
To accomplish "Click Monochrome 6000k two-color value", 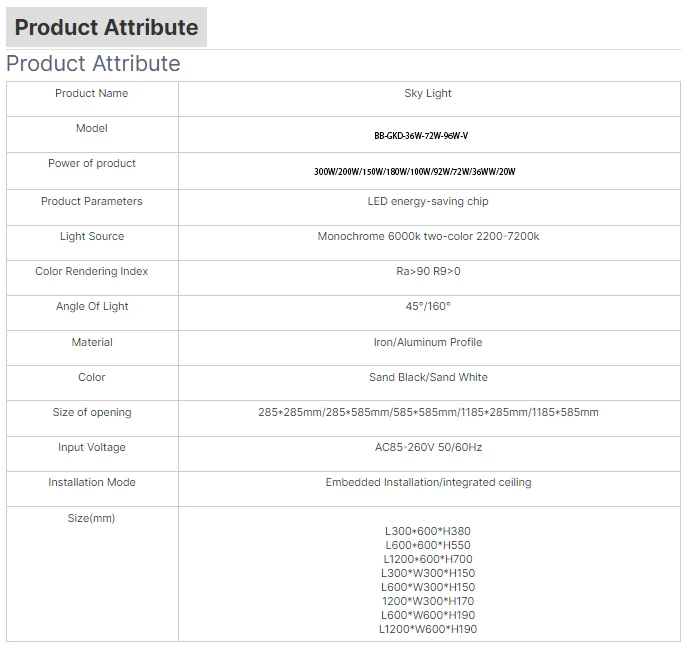I will (x=428, y=237).
